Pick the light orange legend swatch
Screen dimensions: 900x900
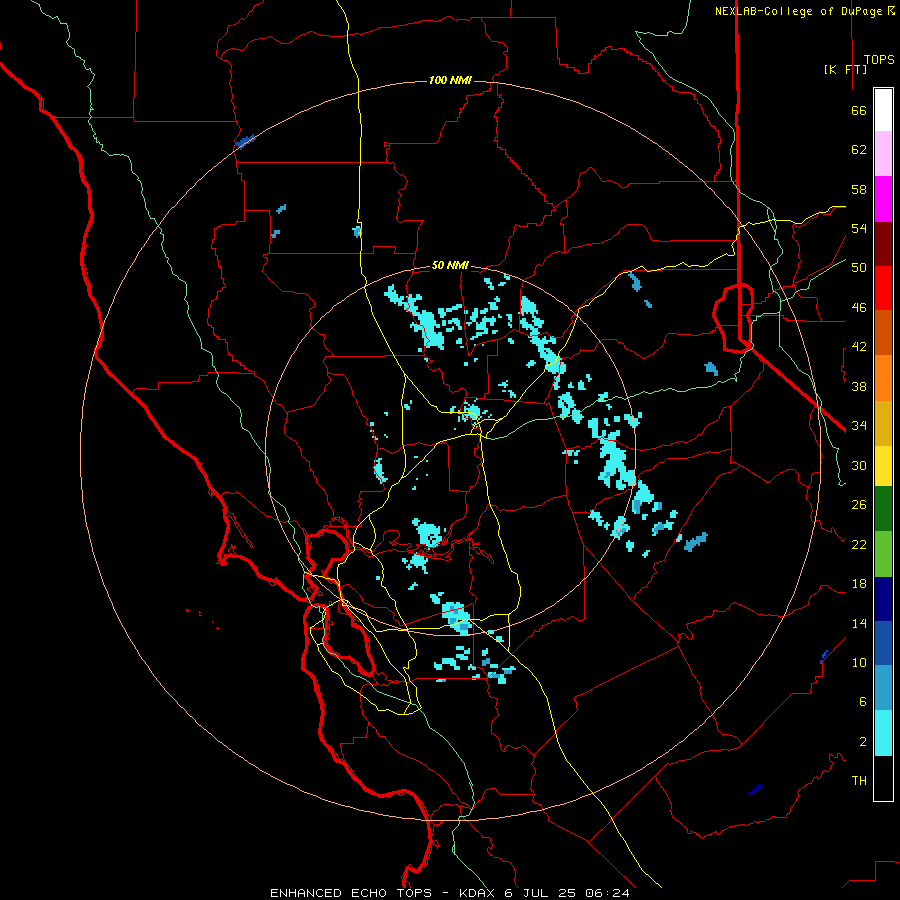[883, 378]
